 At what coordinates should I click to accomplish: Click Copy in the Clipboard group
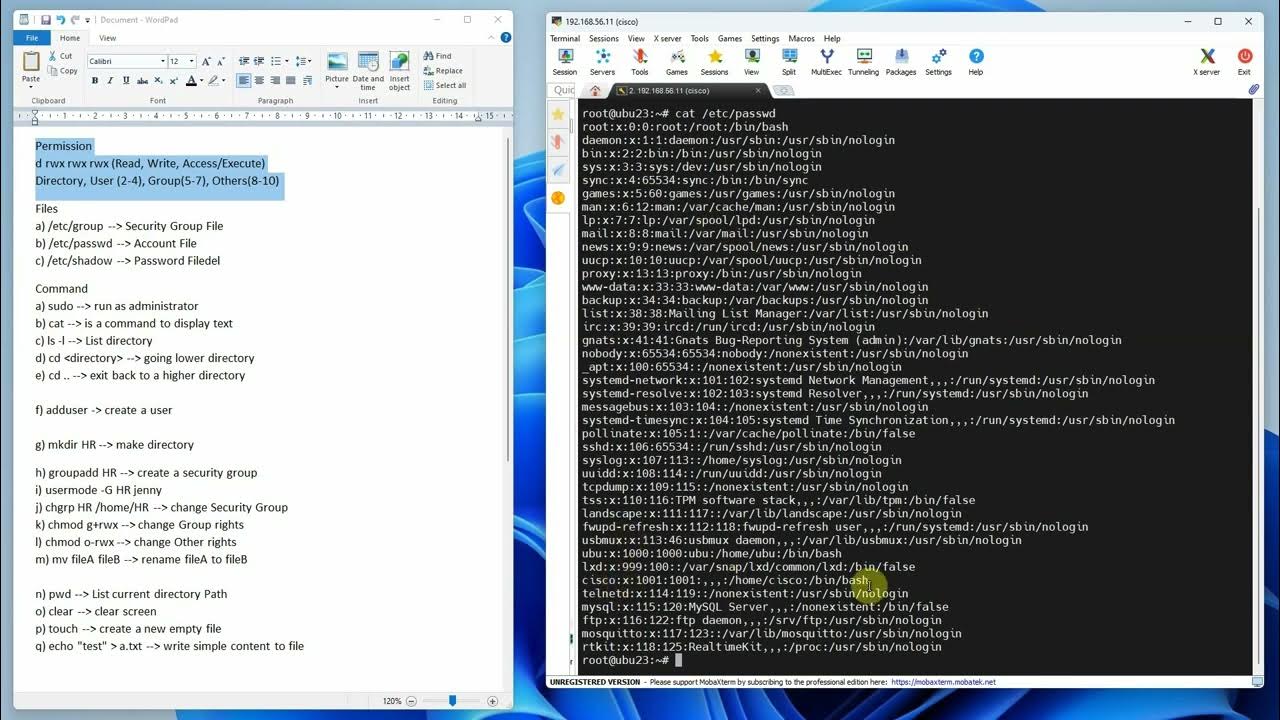pos(62,71)
